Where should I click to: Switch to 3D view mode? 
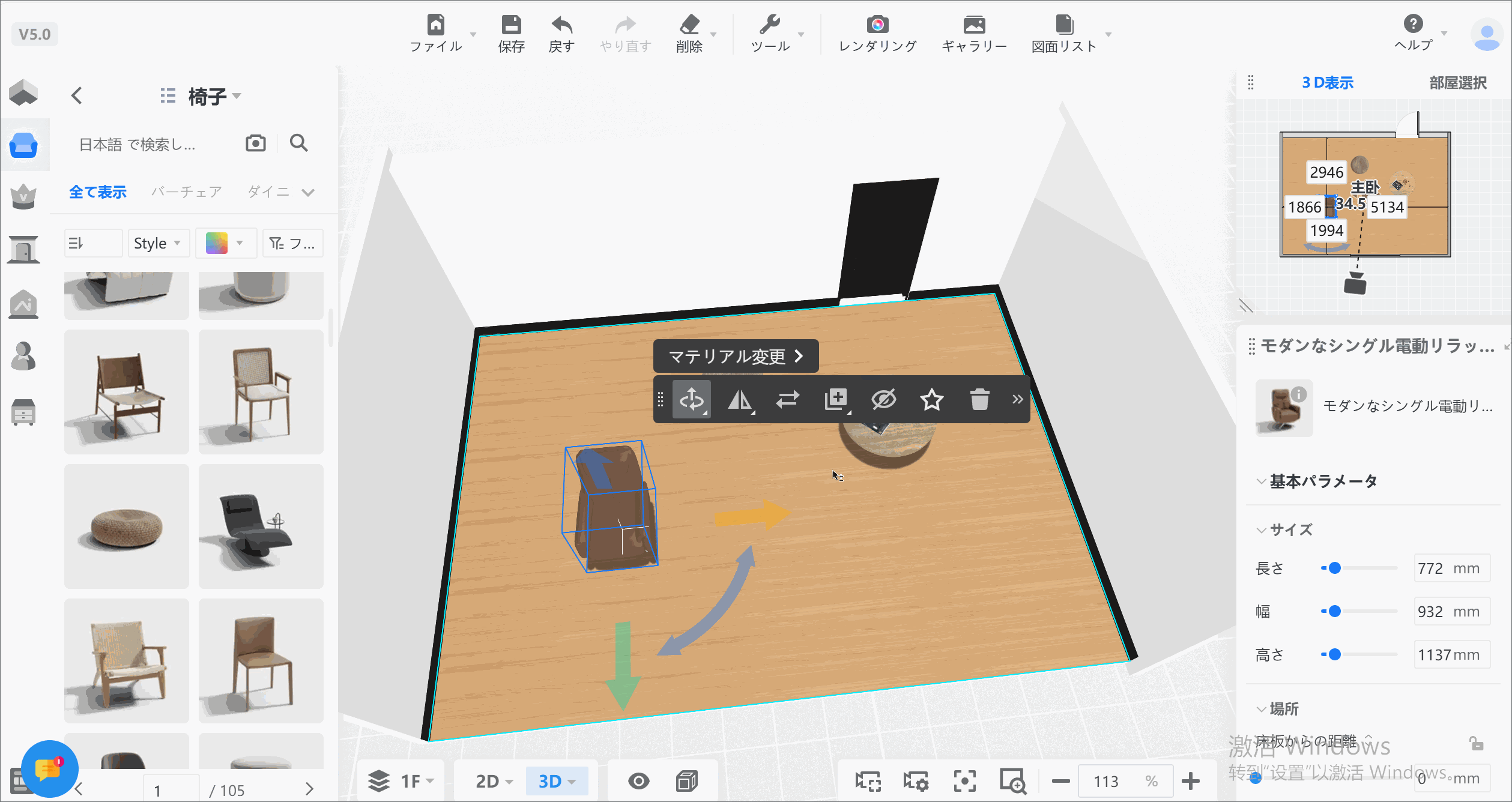click(x=557, y=781)
